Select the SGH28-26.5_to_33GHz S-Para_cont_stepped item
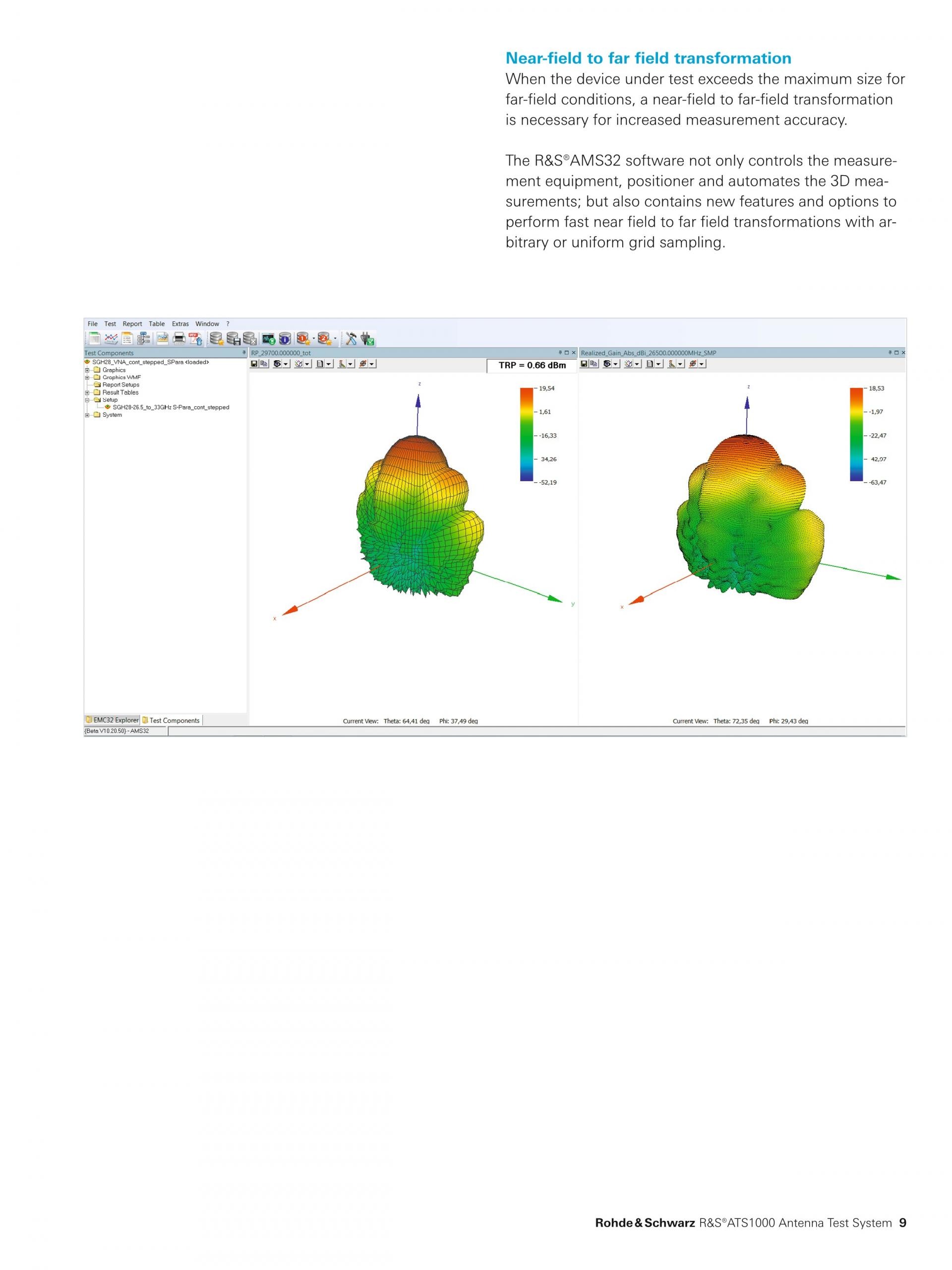 171,408
